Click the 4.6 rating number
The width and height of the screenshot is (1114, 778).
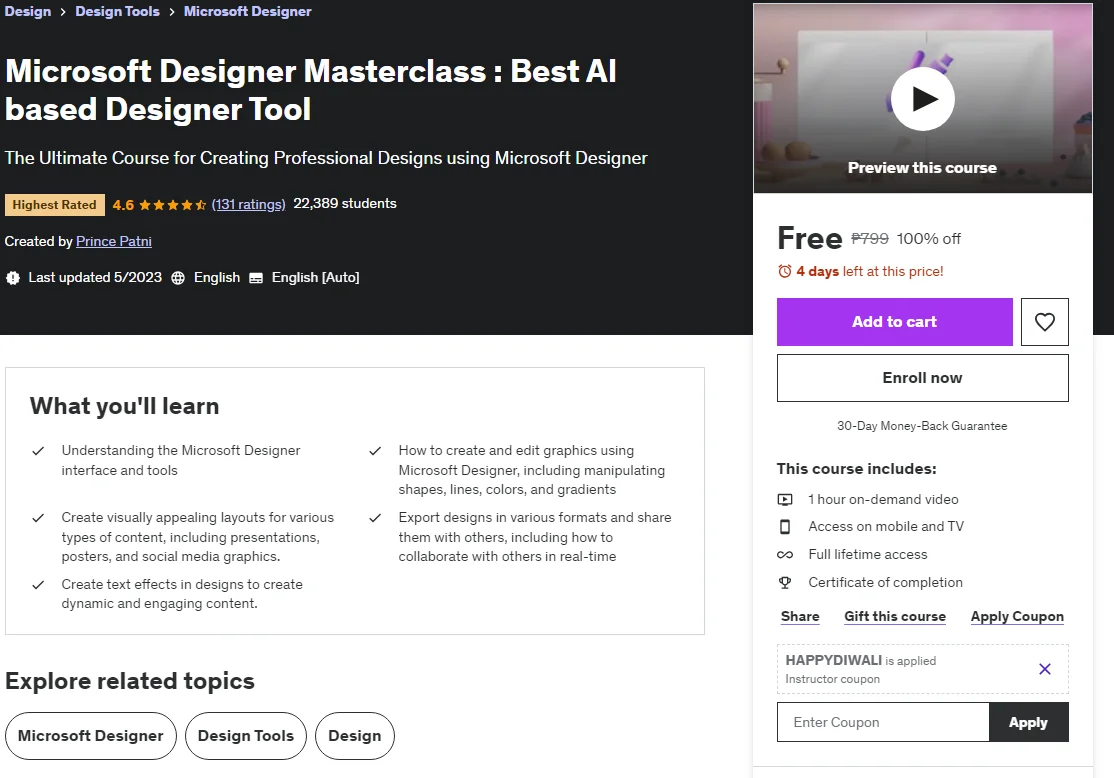[x=123, y=205]
